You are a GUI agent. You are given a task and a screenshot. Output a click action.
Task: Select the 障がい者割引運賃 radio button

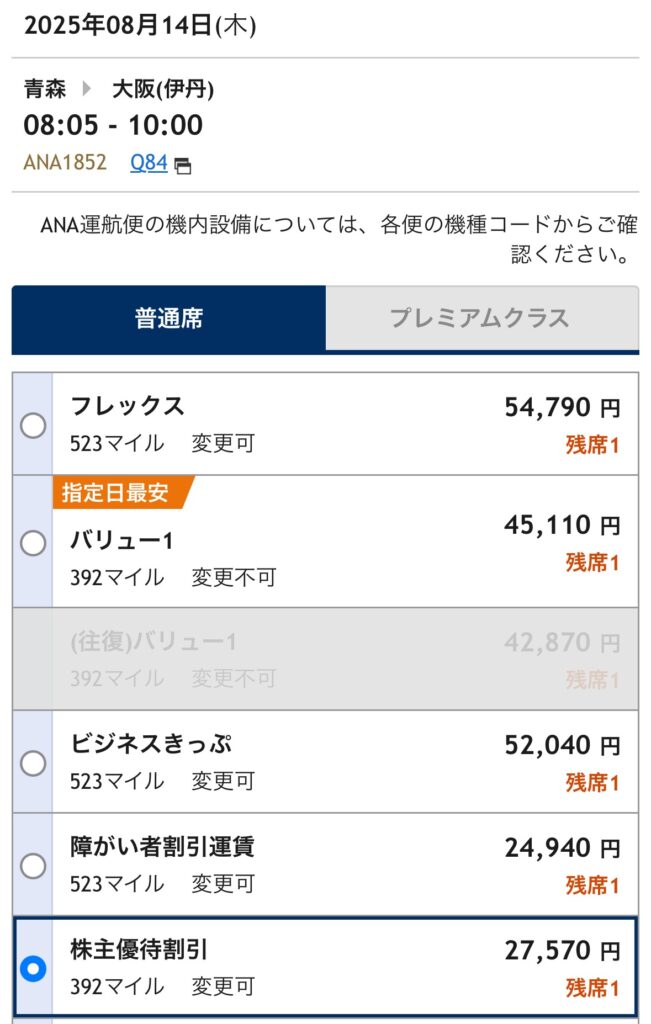(x=33, y=866)
